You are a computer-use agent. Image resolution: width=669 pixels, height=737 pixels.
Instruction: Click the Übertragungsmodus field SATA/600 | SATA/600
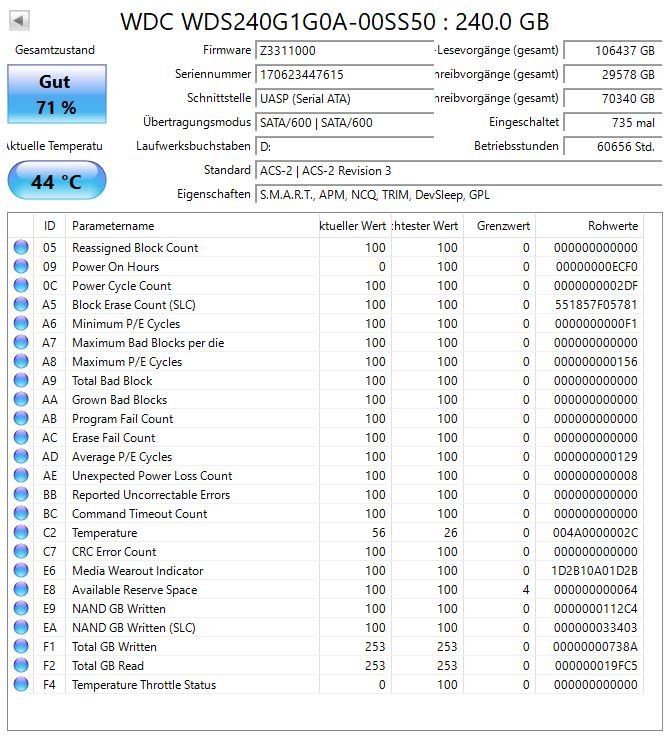tap(344, 123)
